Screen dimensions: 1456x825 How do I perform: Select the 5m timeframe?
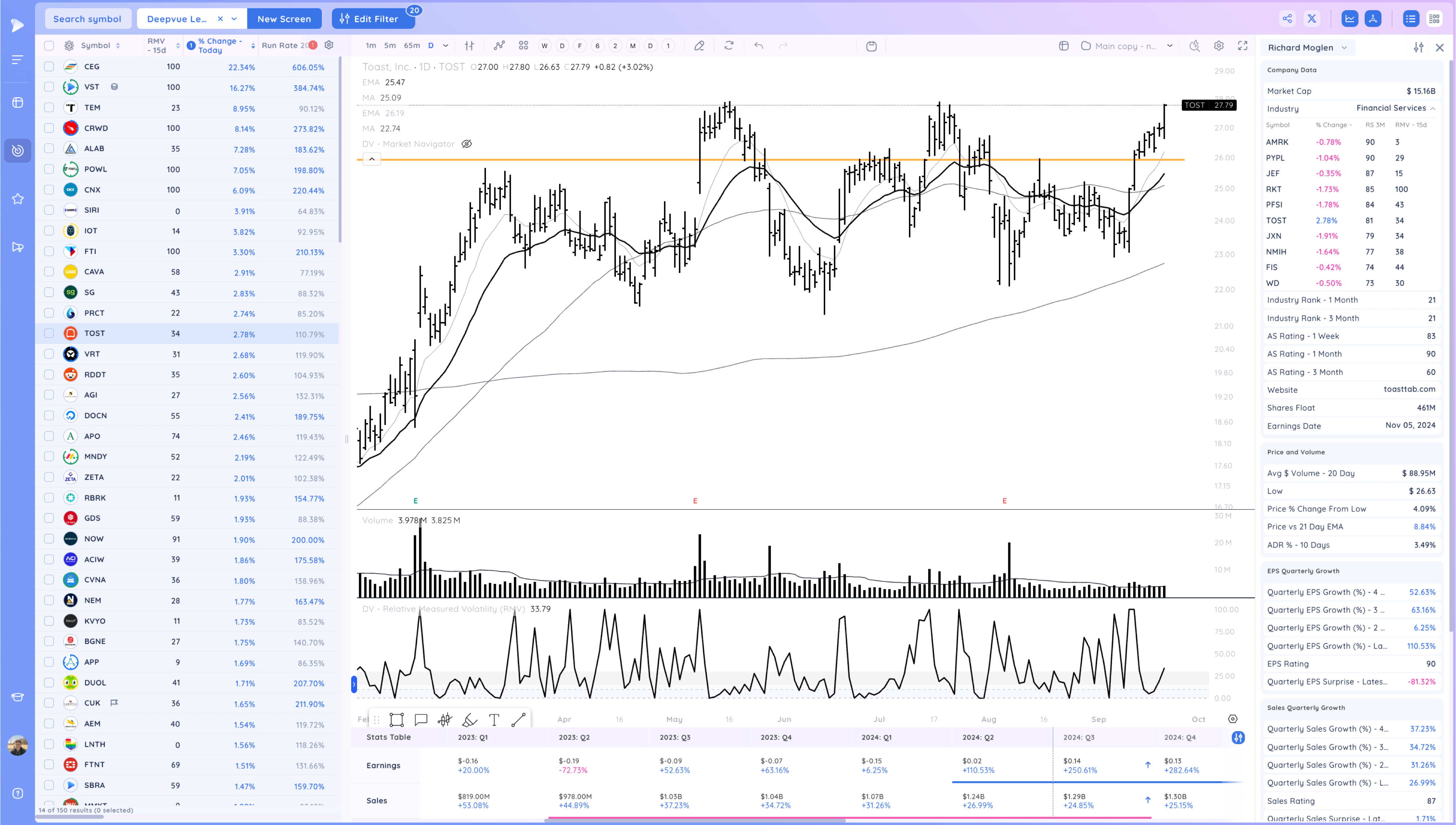coord(389,46)
